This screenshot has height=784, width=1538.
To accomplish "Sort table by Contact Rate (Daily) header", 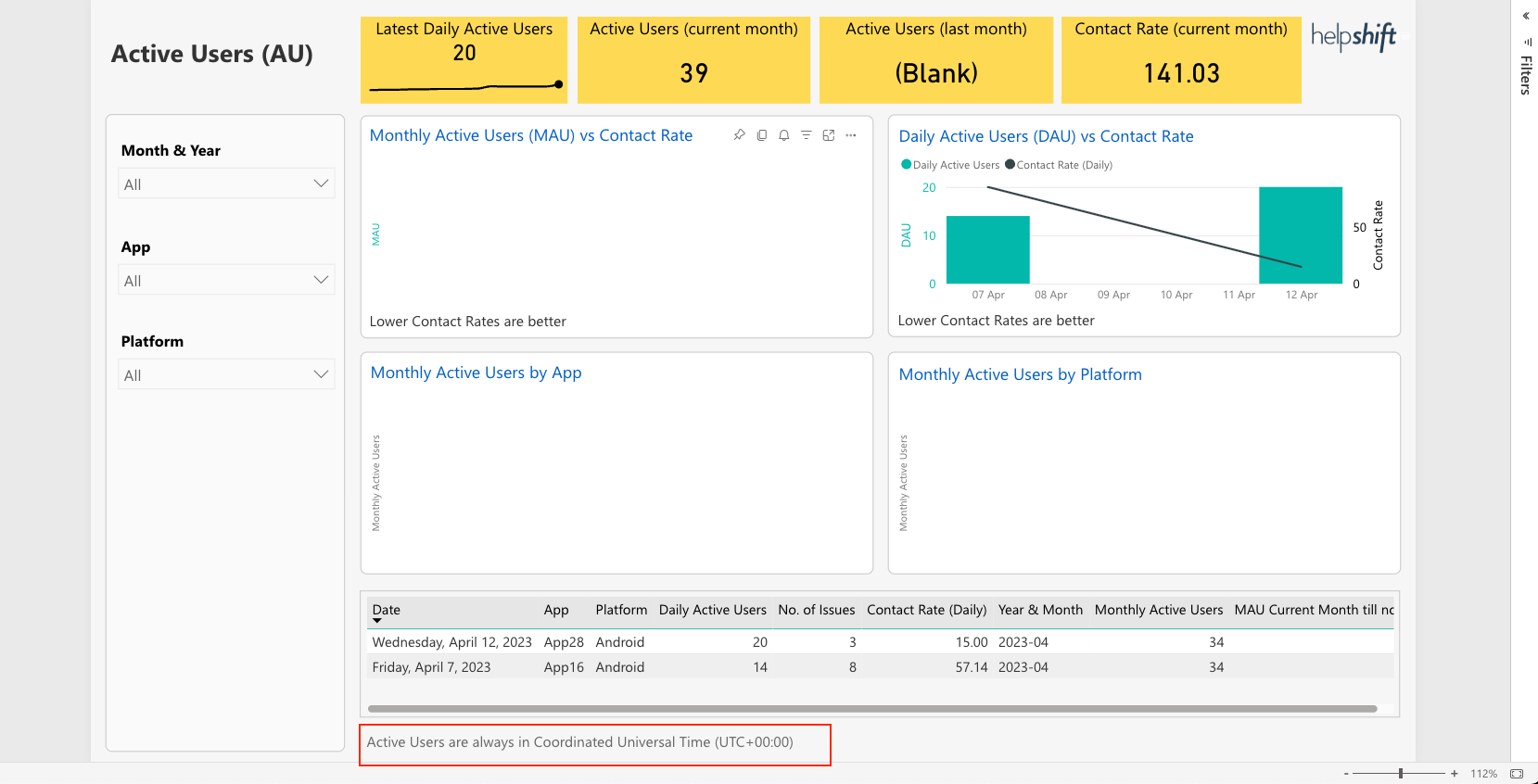I will click(x=927, y=610).
